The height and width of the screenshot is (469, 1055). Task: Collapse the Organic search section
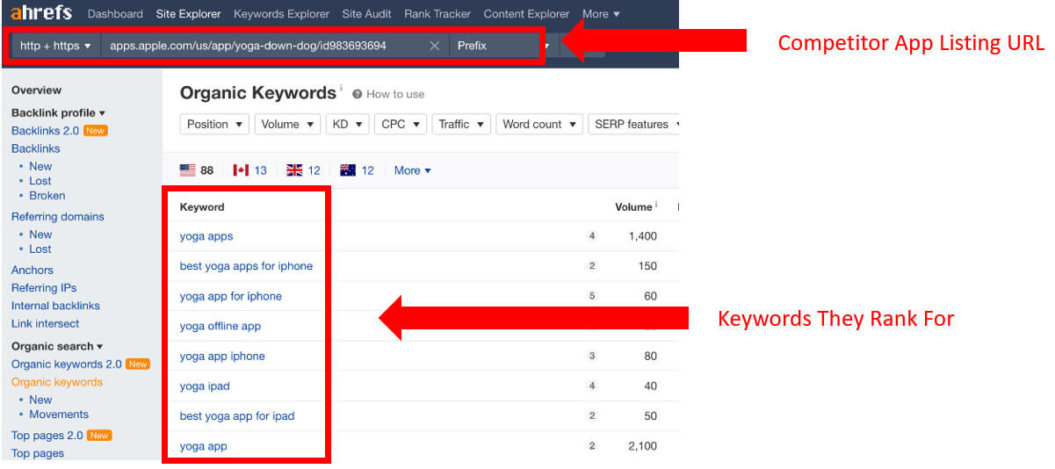point(57,347)
